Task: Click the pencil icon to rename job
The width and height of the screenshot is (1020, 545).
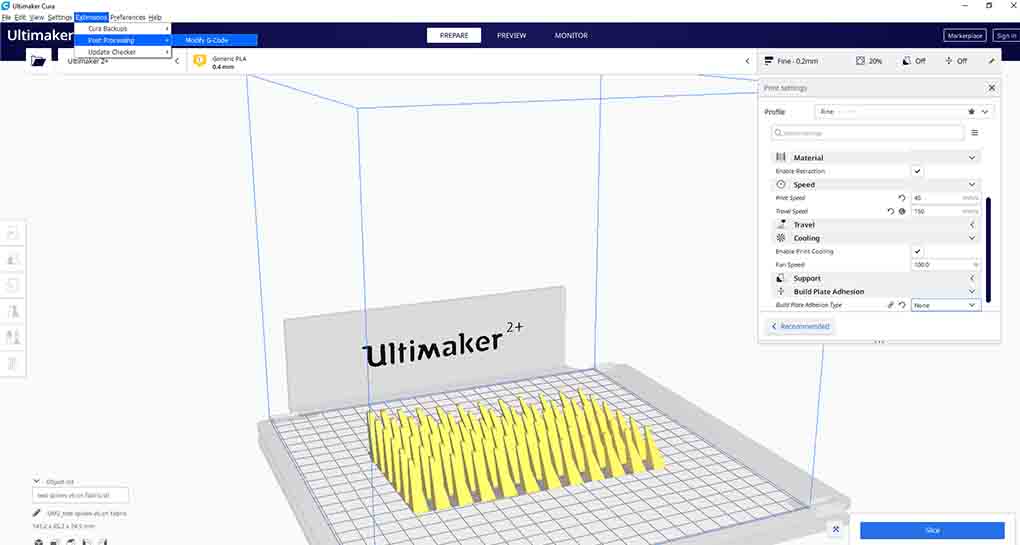Action: 37,513
